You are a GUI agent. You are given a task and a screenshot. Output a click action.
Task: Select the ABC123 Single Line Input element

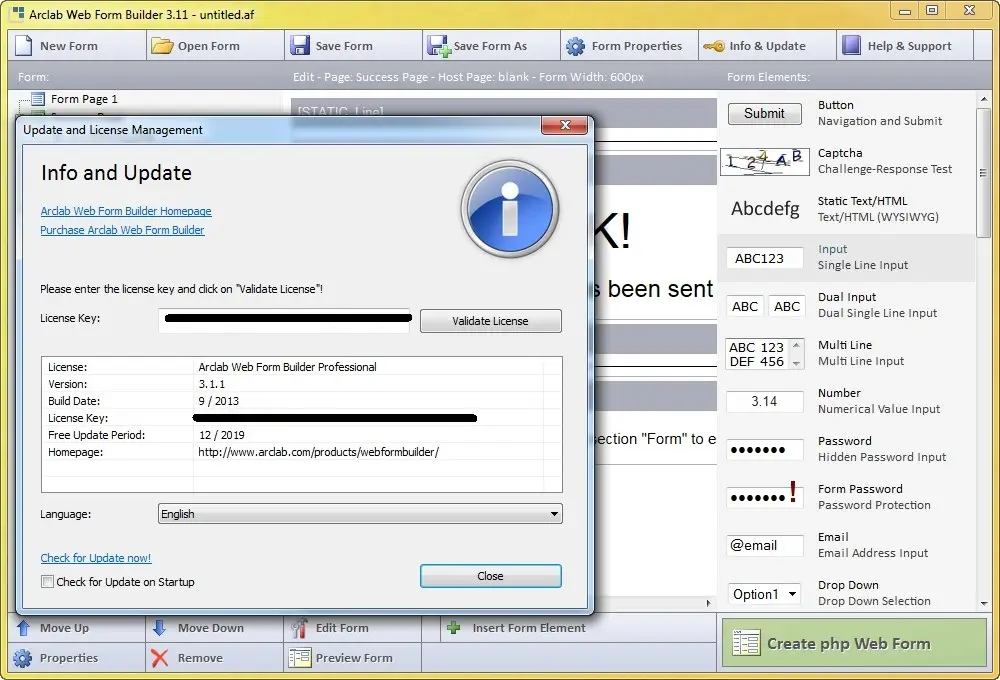tap(764, 258)
